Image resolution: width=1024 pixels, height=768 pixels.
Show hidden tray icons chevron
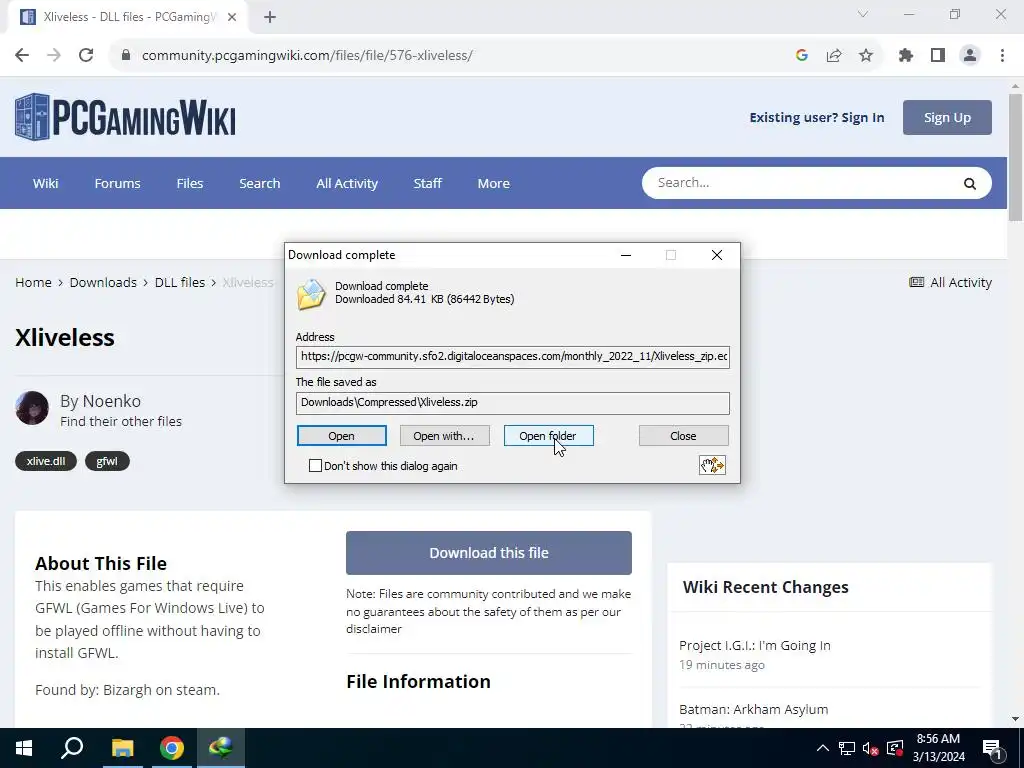(823, 748)
